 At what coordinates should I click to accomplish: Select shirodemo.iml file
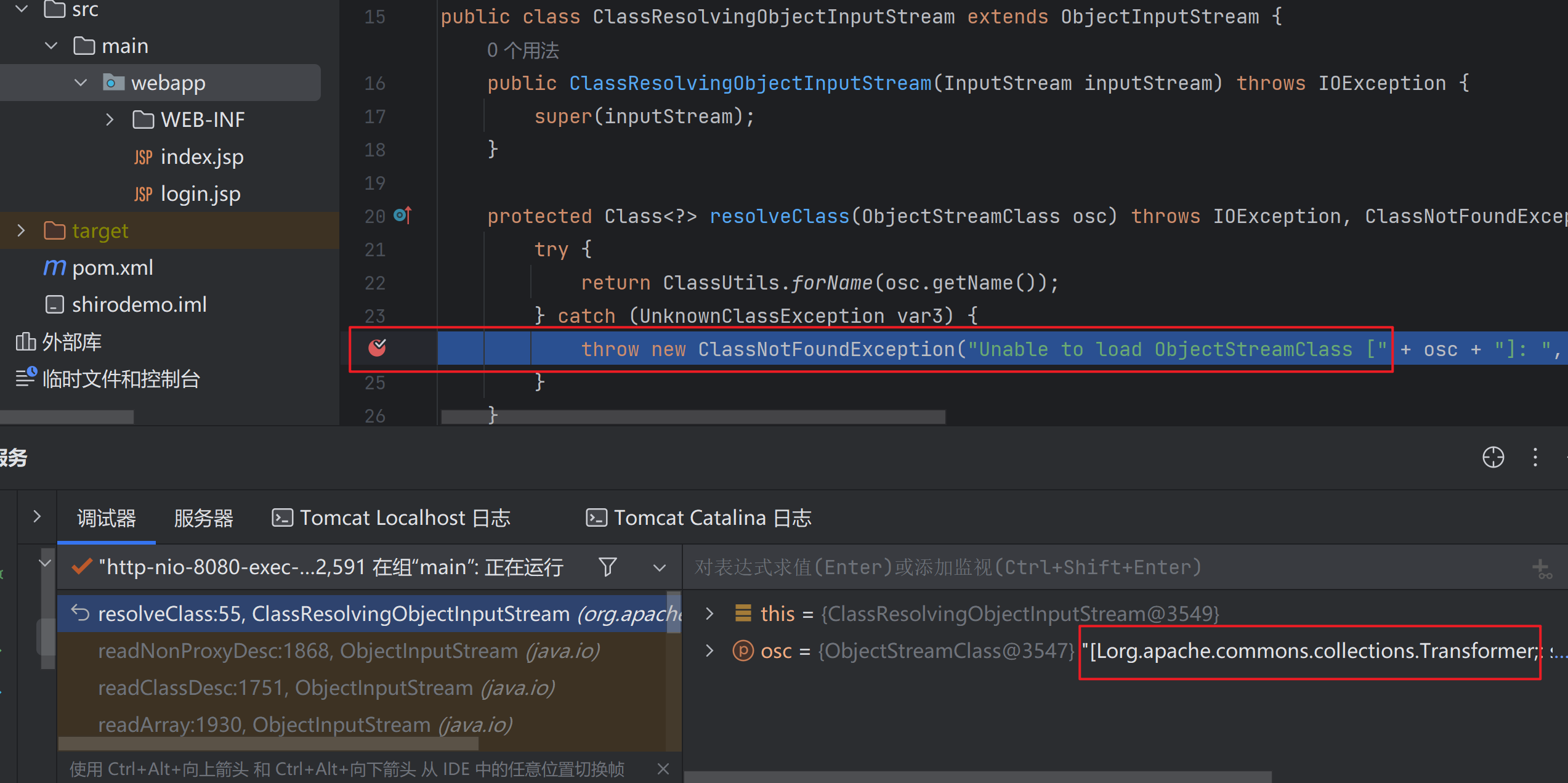(139, 304)
